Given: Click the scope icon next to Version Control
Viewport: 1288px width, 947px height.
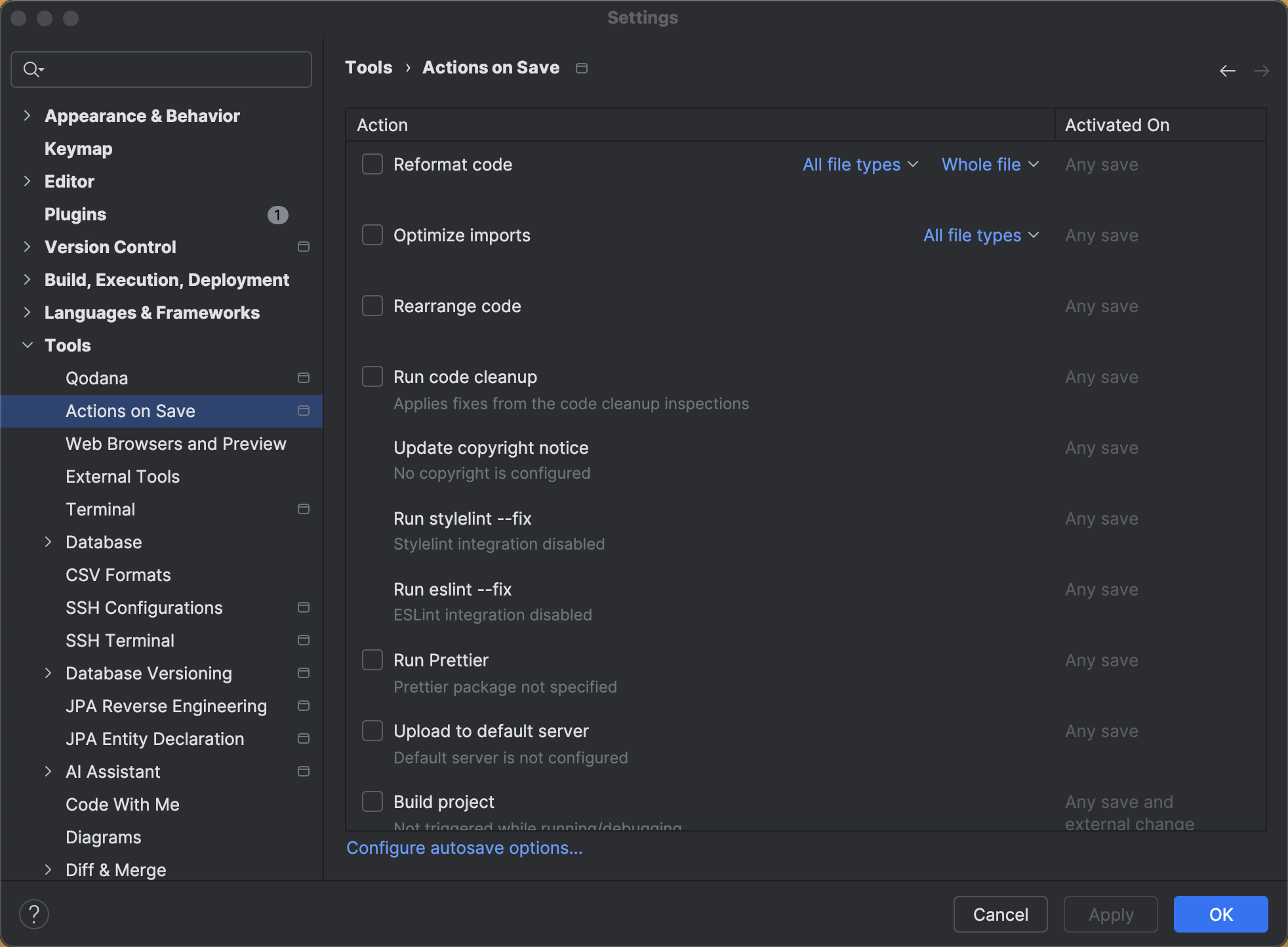Looking at the screenshot, I should tap(303, 247).
